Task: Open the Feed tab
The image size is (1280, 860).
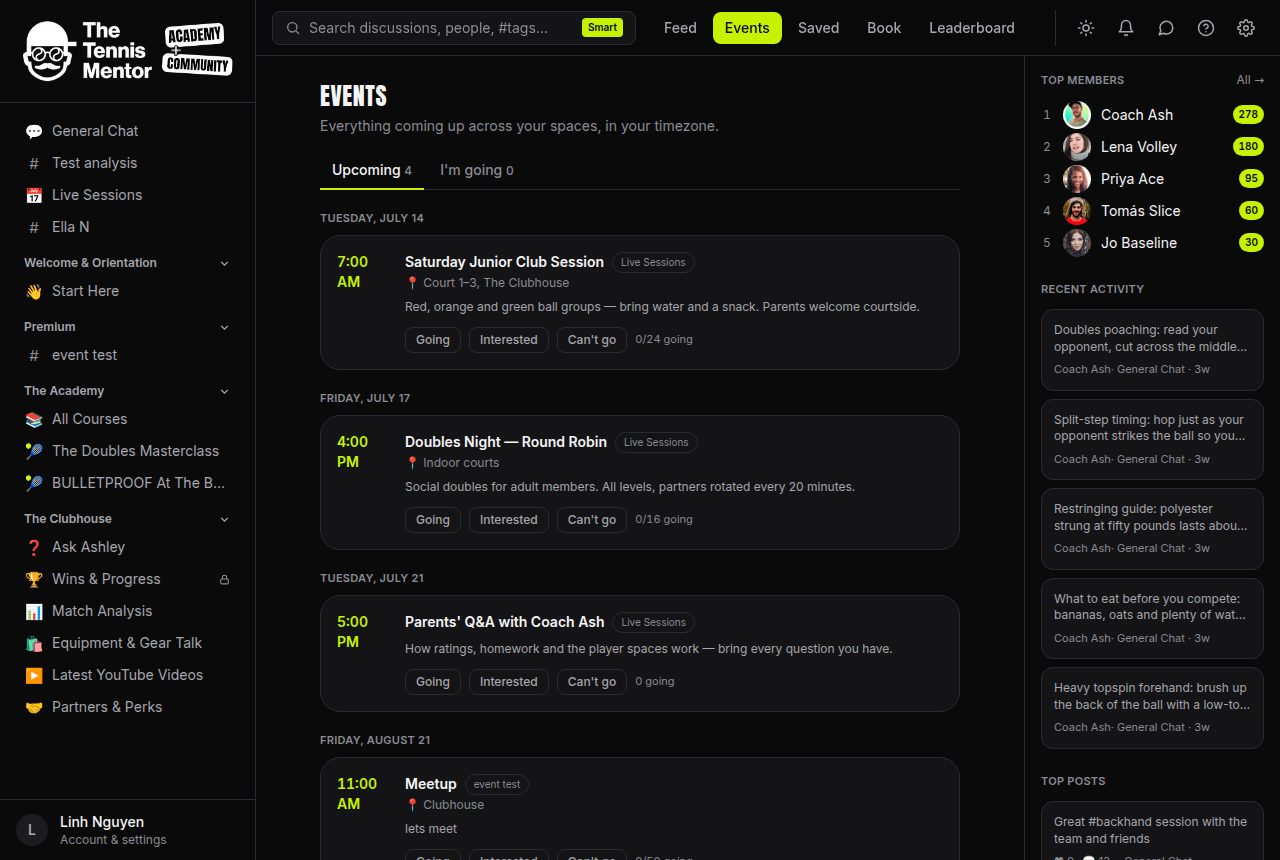Action: [x=680, y=28]
